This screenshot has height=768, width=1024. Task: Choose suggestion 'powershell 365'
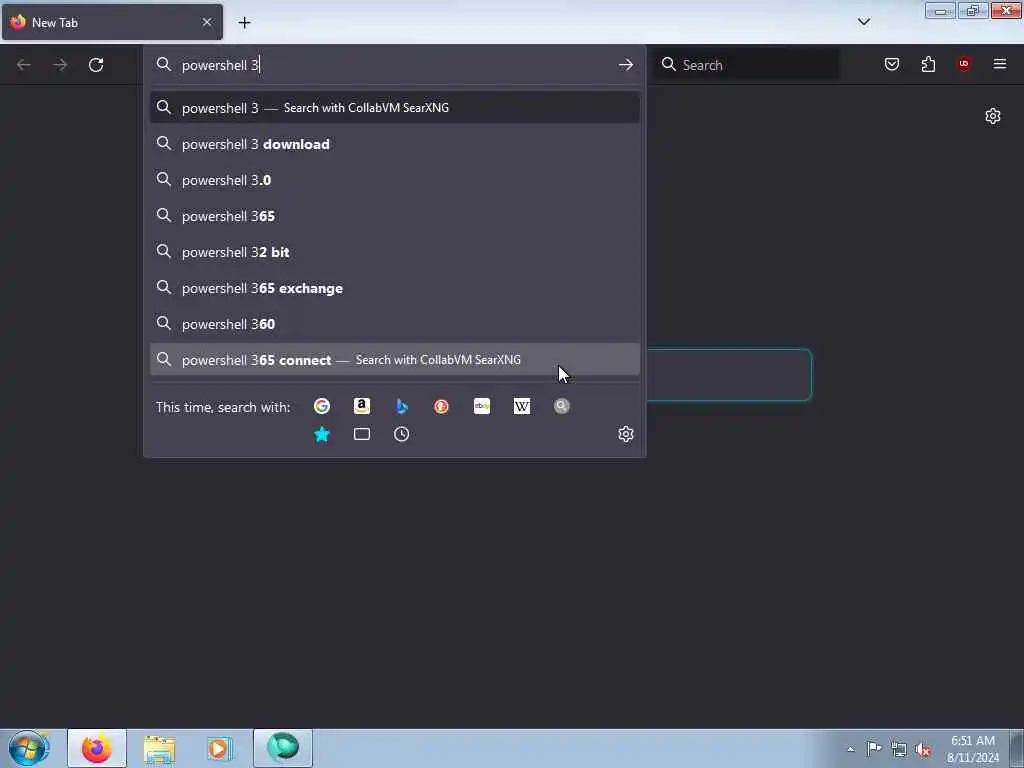394,216
